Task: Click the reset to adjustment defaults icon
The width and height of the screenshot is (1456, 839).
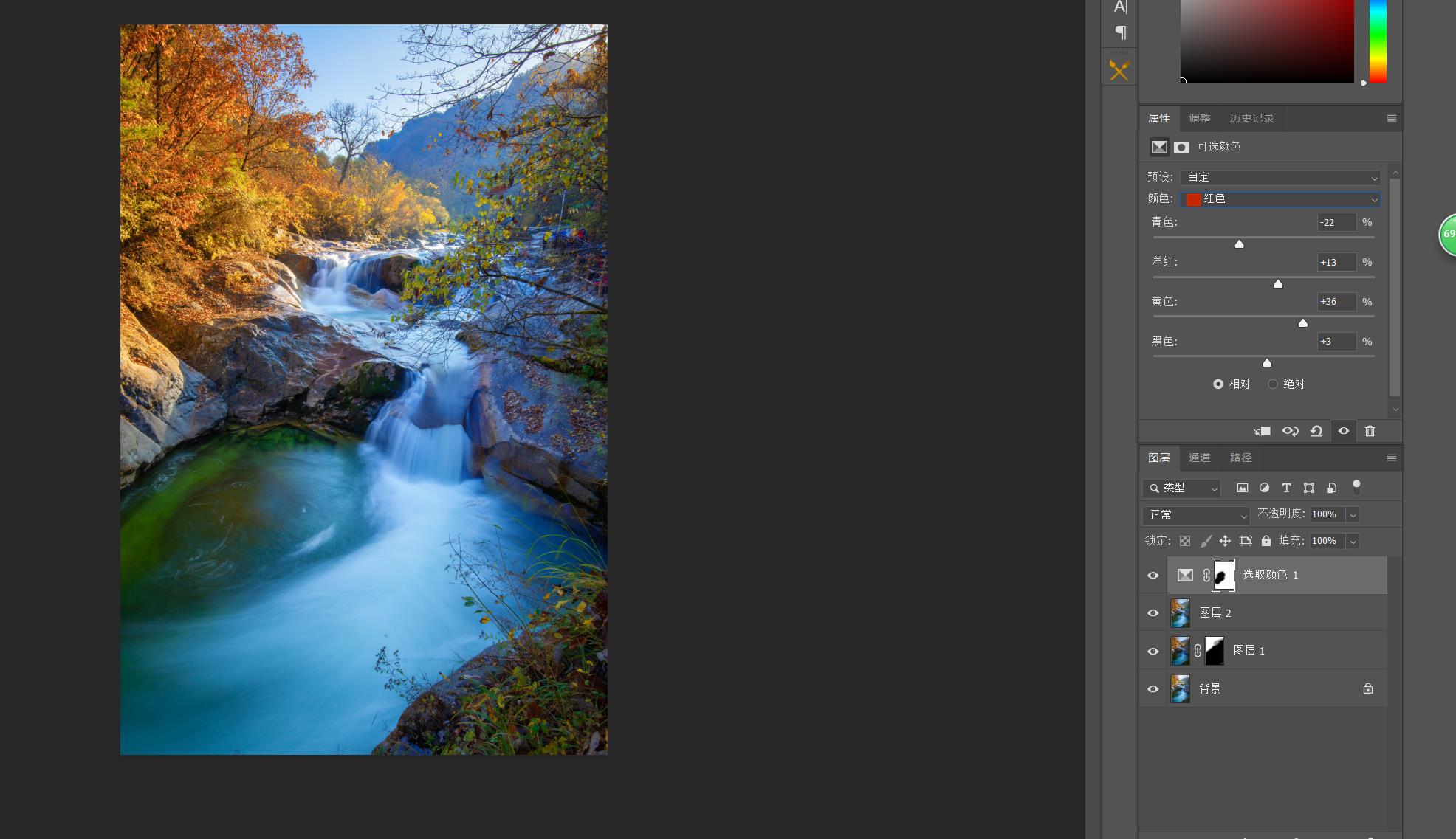Action: pyautogui.click(x=1316, y=431)
